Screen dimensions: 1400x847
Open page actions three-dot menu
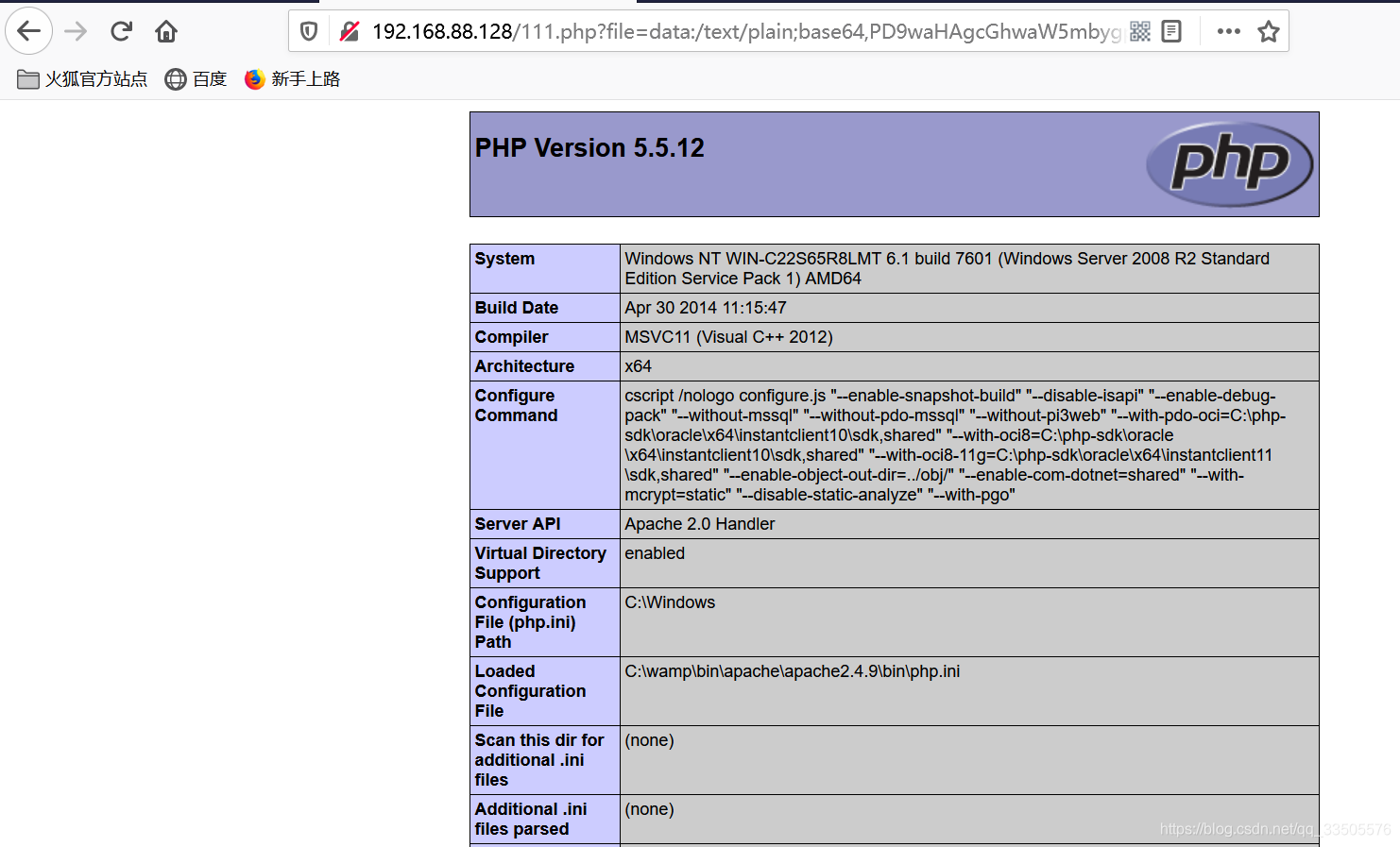tap(1229, 31)
